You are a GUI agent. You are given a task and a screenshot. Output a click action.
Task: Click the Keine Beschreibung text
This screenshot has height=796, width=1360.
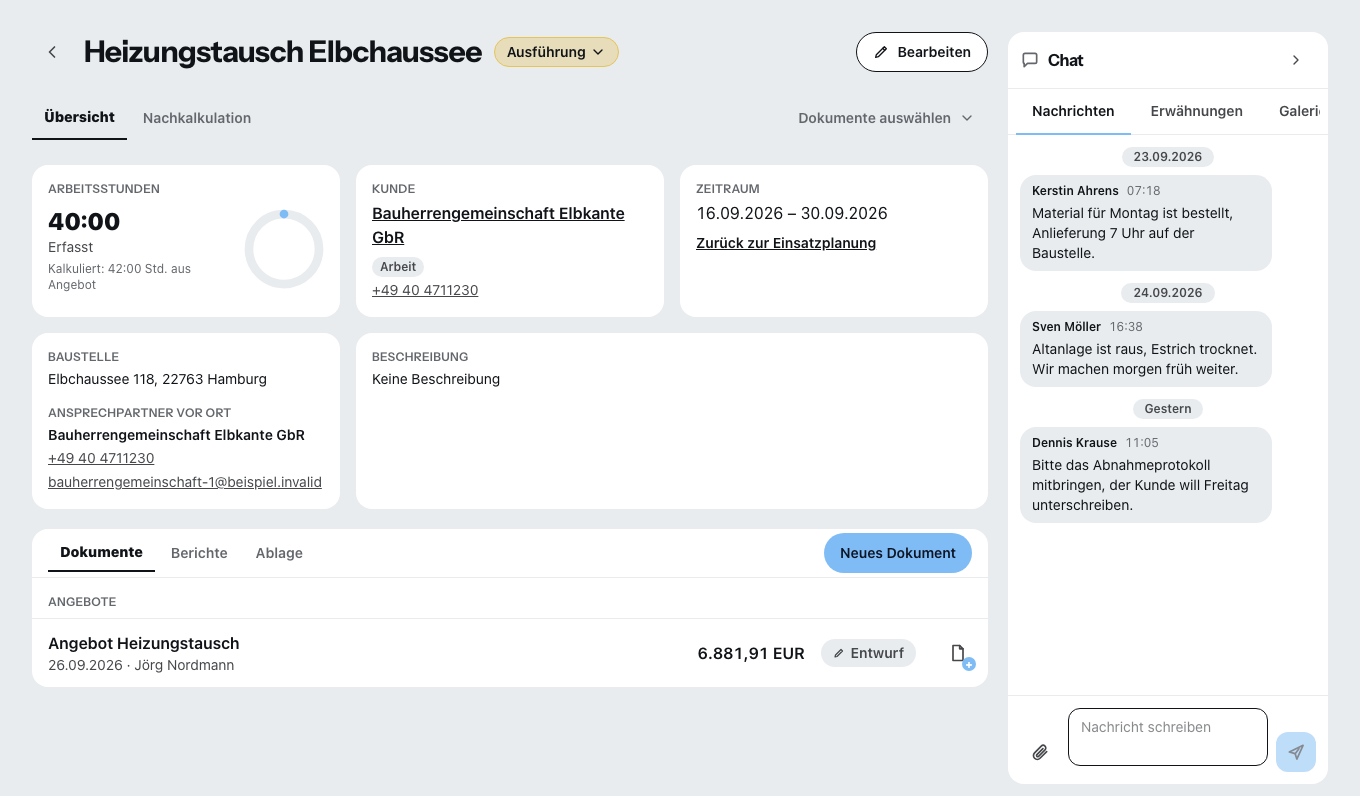[436, 379]
